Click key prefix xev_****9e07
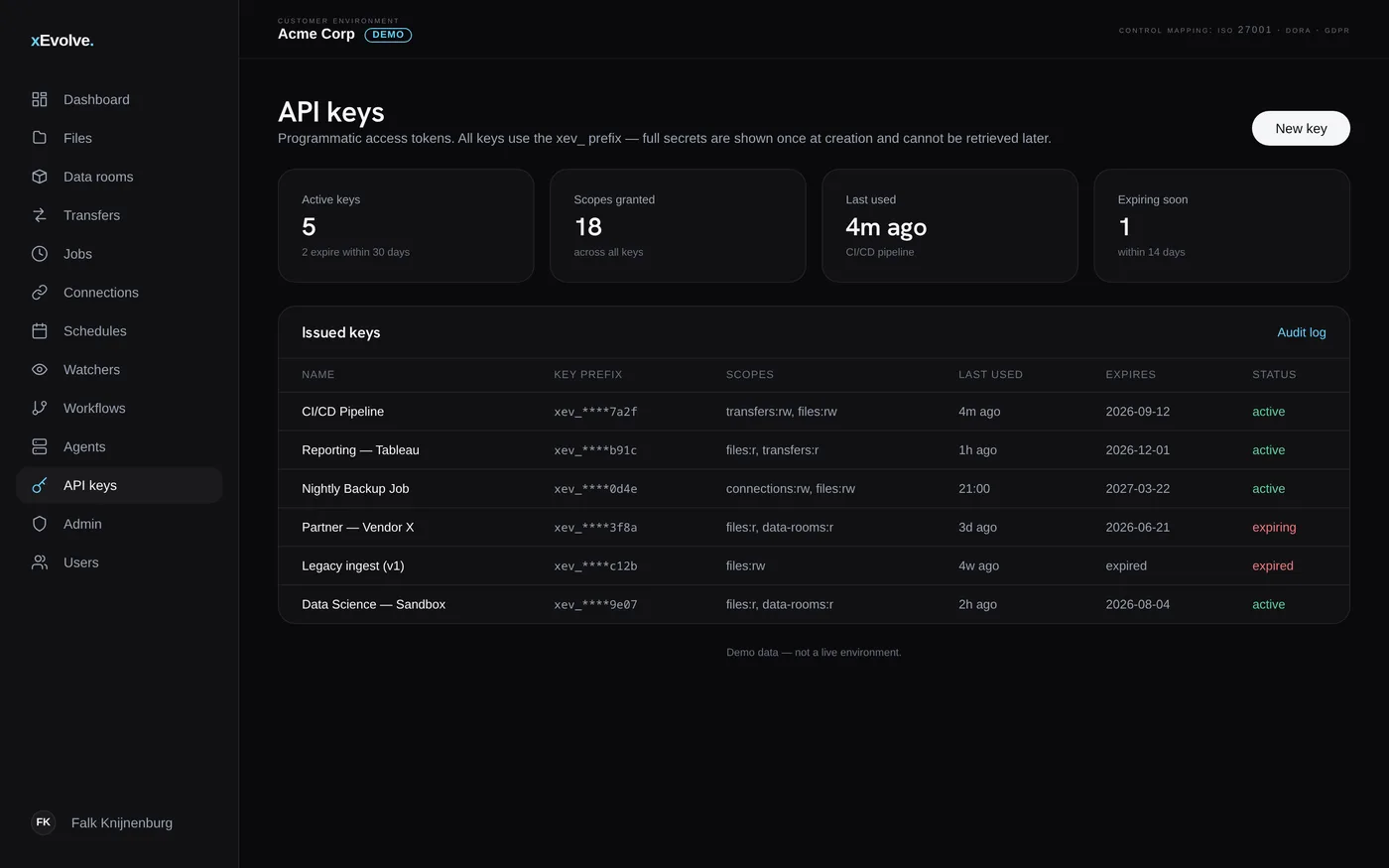 (595, 604)
